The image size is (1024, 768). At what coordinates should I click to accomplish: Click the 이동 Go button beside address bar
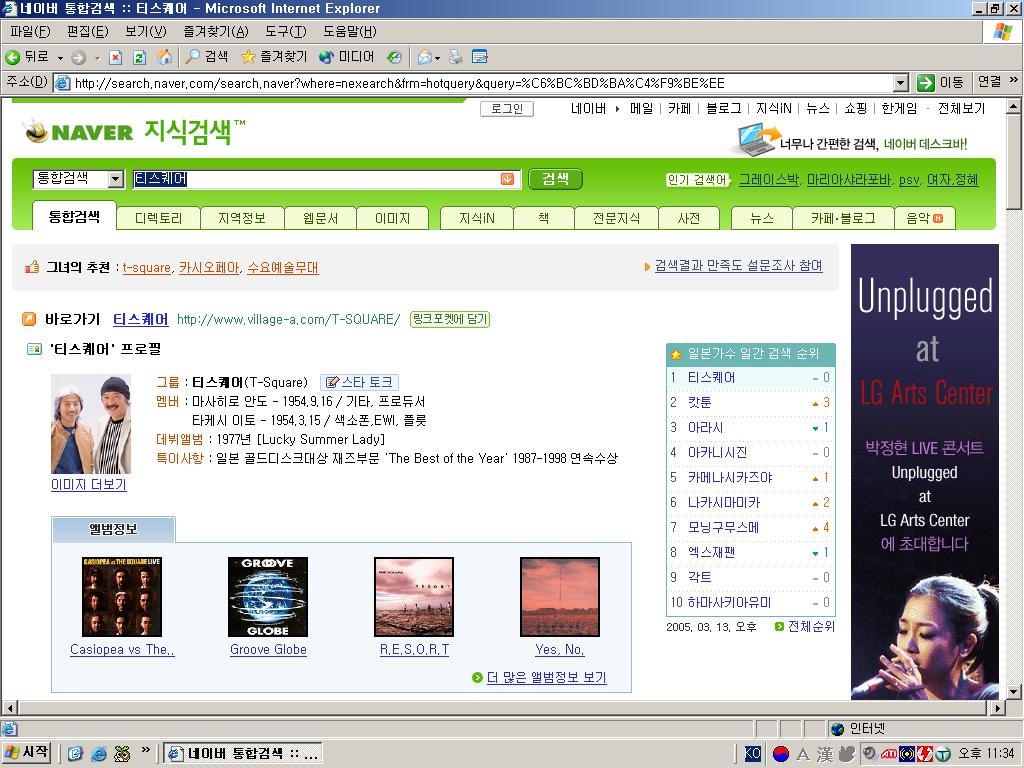(940, 83)
